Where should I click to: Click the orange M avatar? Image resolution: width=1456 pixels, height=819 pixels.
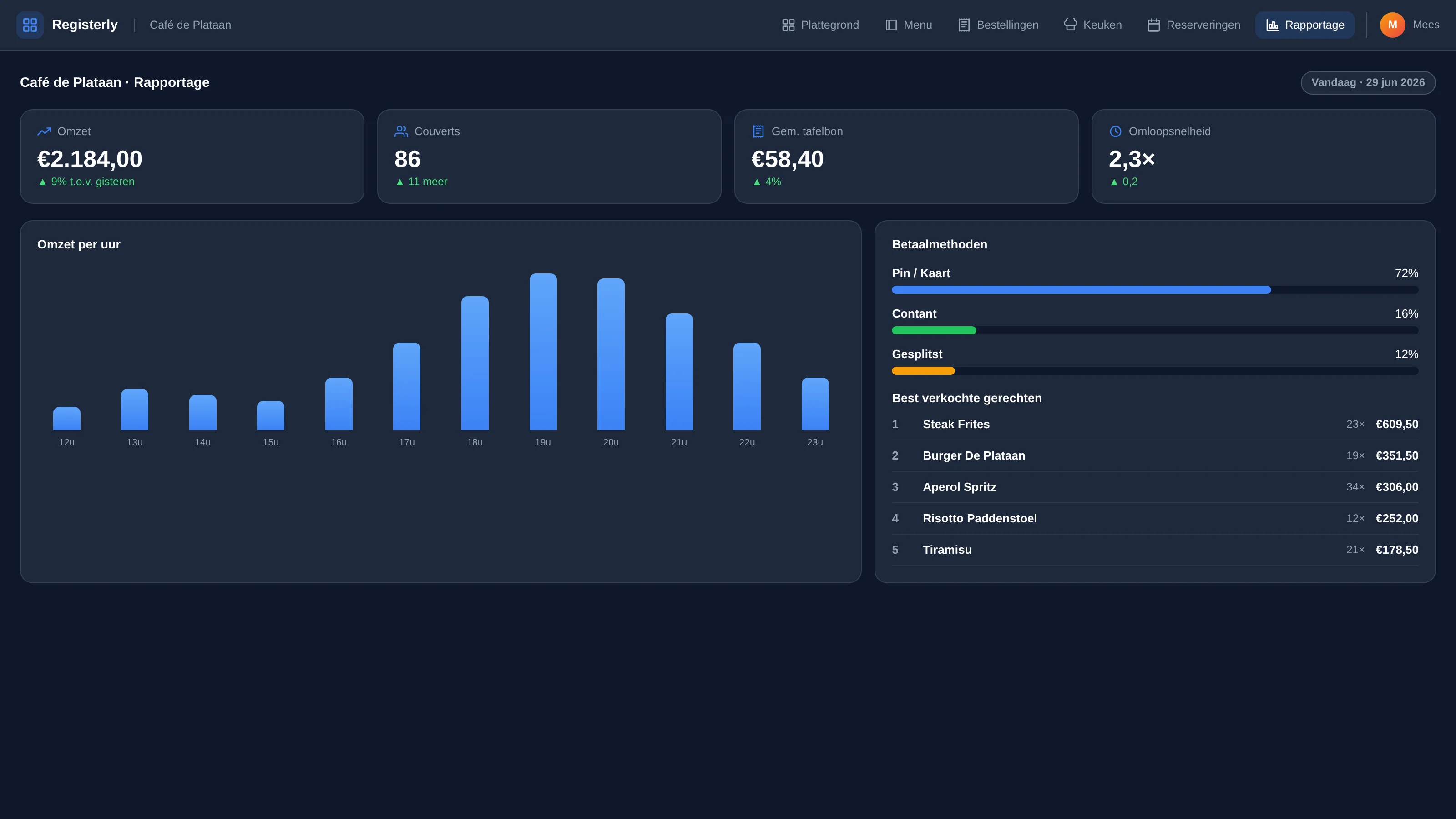(x=1392, y=25)
